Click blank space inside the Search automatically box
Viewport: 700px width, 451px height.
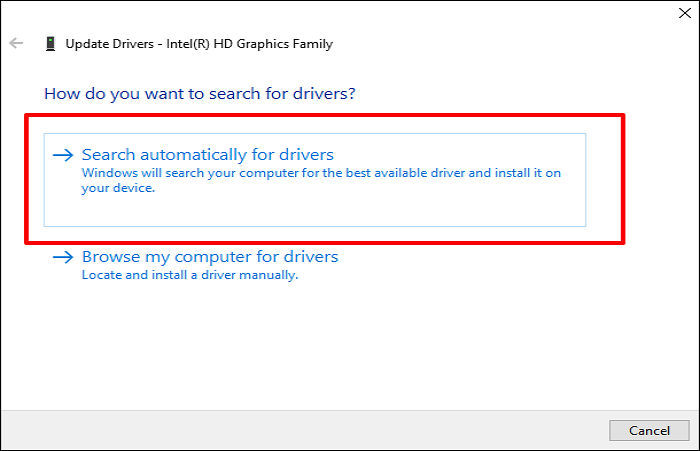tap(400, 208)
